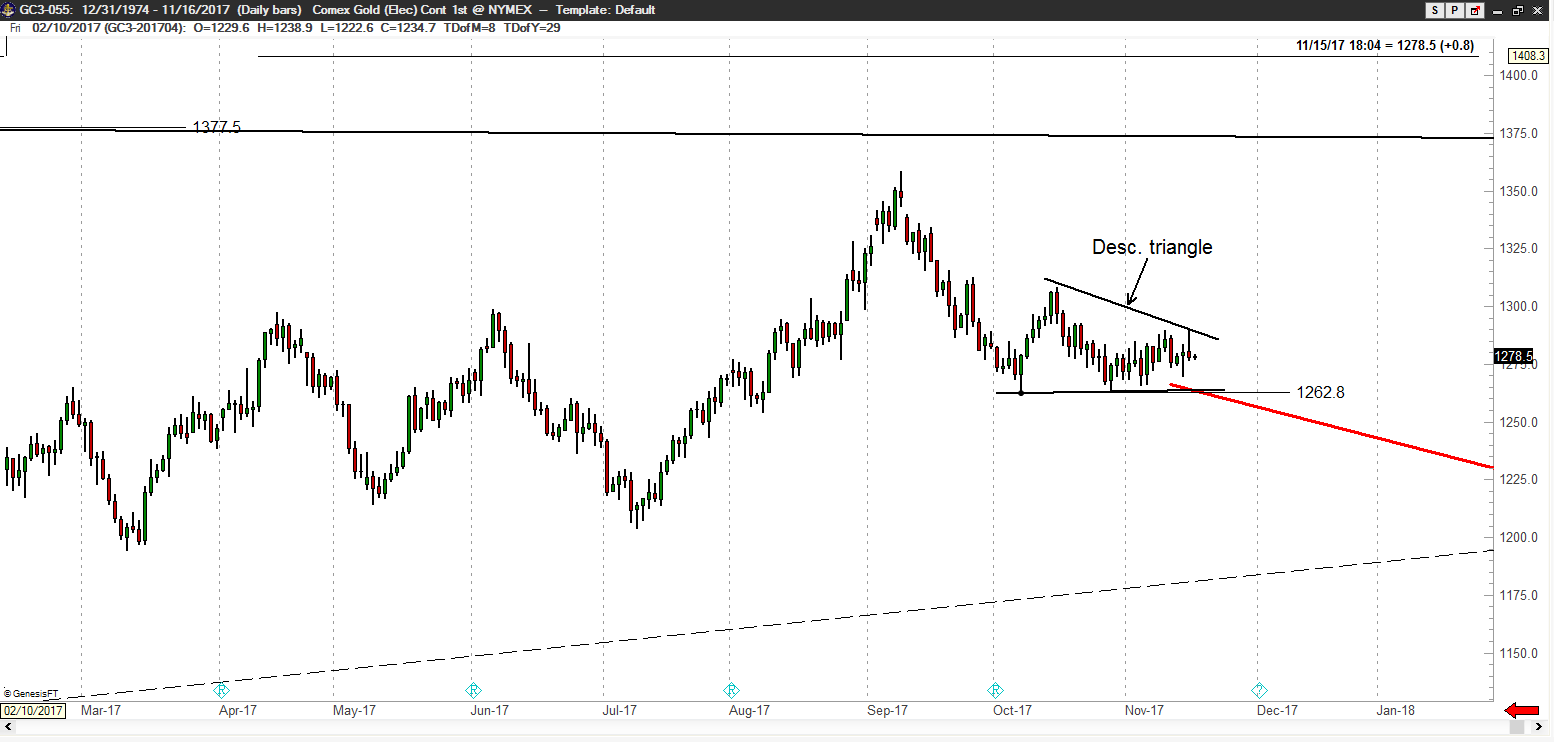Select the 'Desc. triangle' text annotation
The width and height of the screenshot is (1554, 742).
coord(1151,247)
